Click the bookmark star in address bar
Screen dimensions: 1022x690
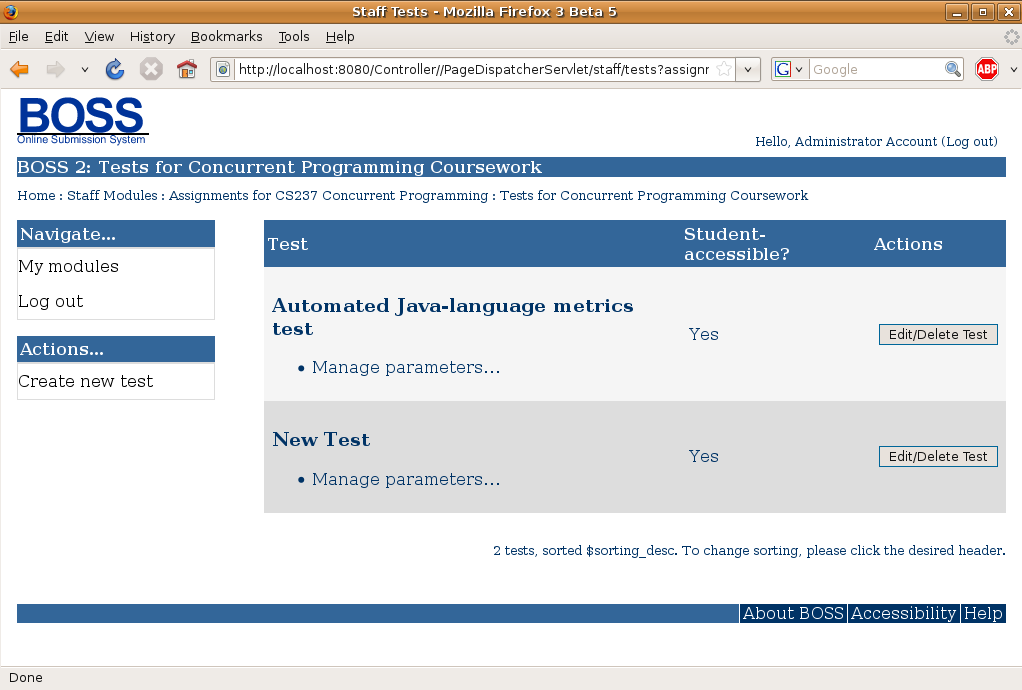coord(724,69)
